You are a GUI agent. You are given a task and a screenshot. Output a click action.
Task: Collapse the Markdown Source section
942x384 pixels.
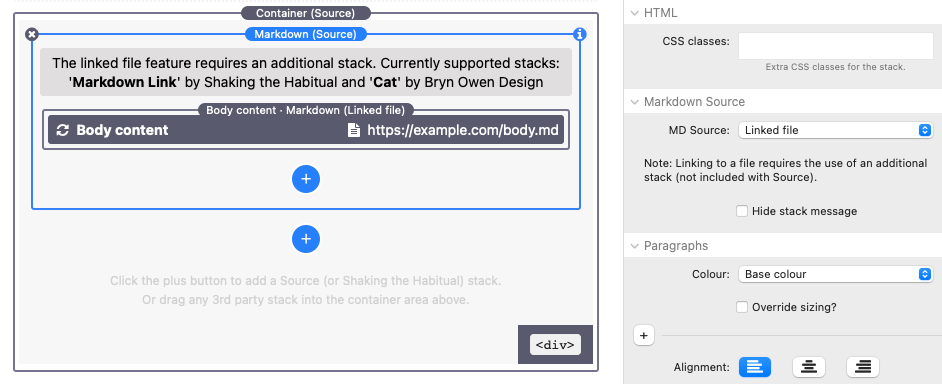click(634, 102)
